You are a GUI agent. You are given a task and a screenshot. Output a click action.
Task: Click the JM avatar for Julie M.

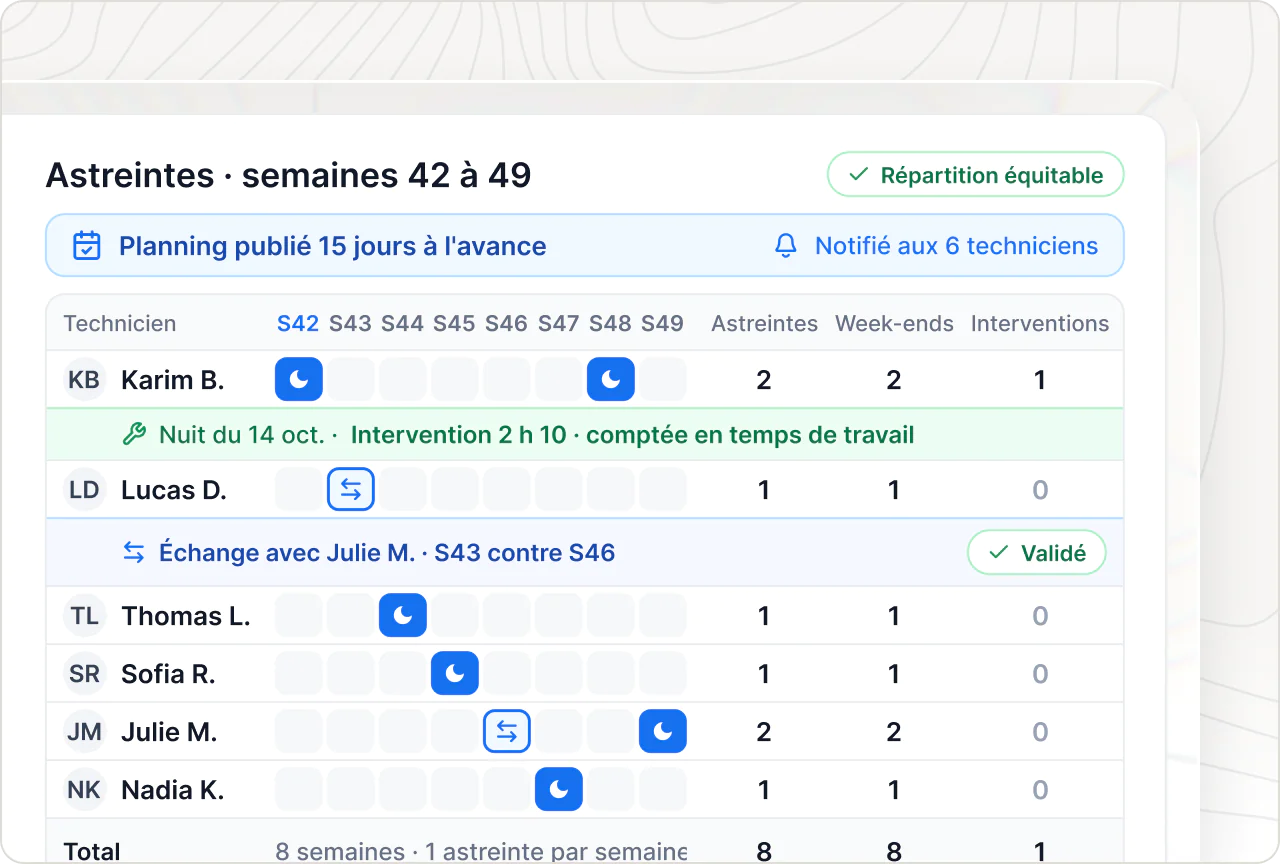(84, 732)
